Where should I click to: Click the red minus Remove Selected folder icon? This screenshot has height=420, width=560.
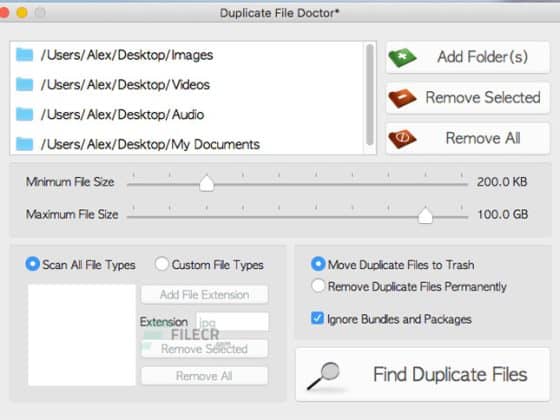coord(402,98)
